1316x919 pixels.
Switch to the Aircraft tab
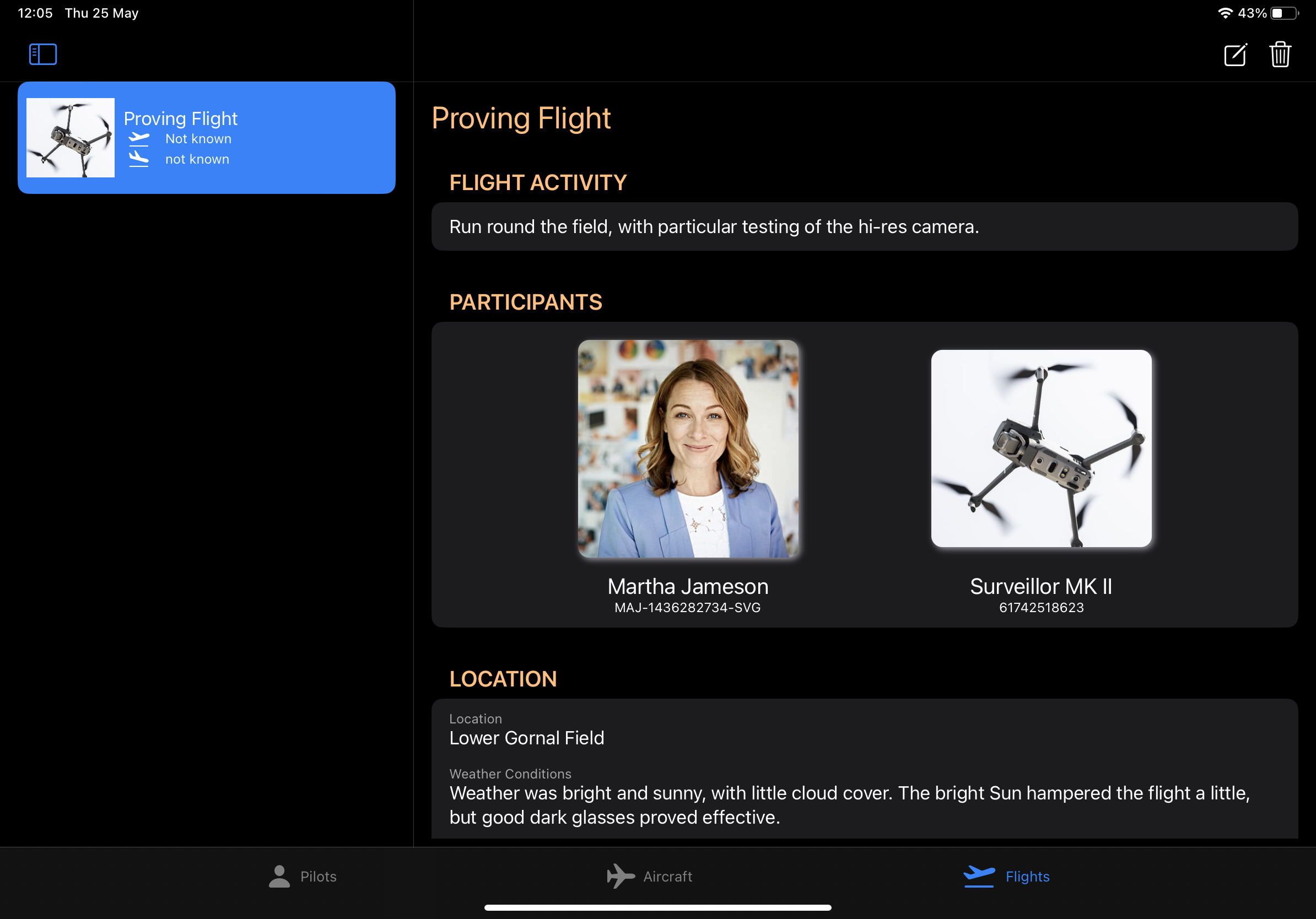point(649,877)
